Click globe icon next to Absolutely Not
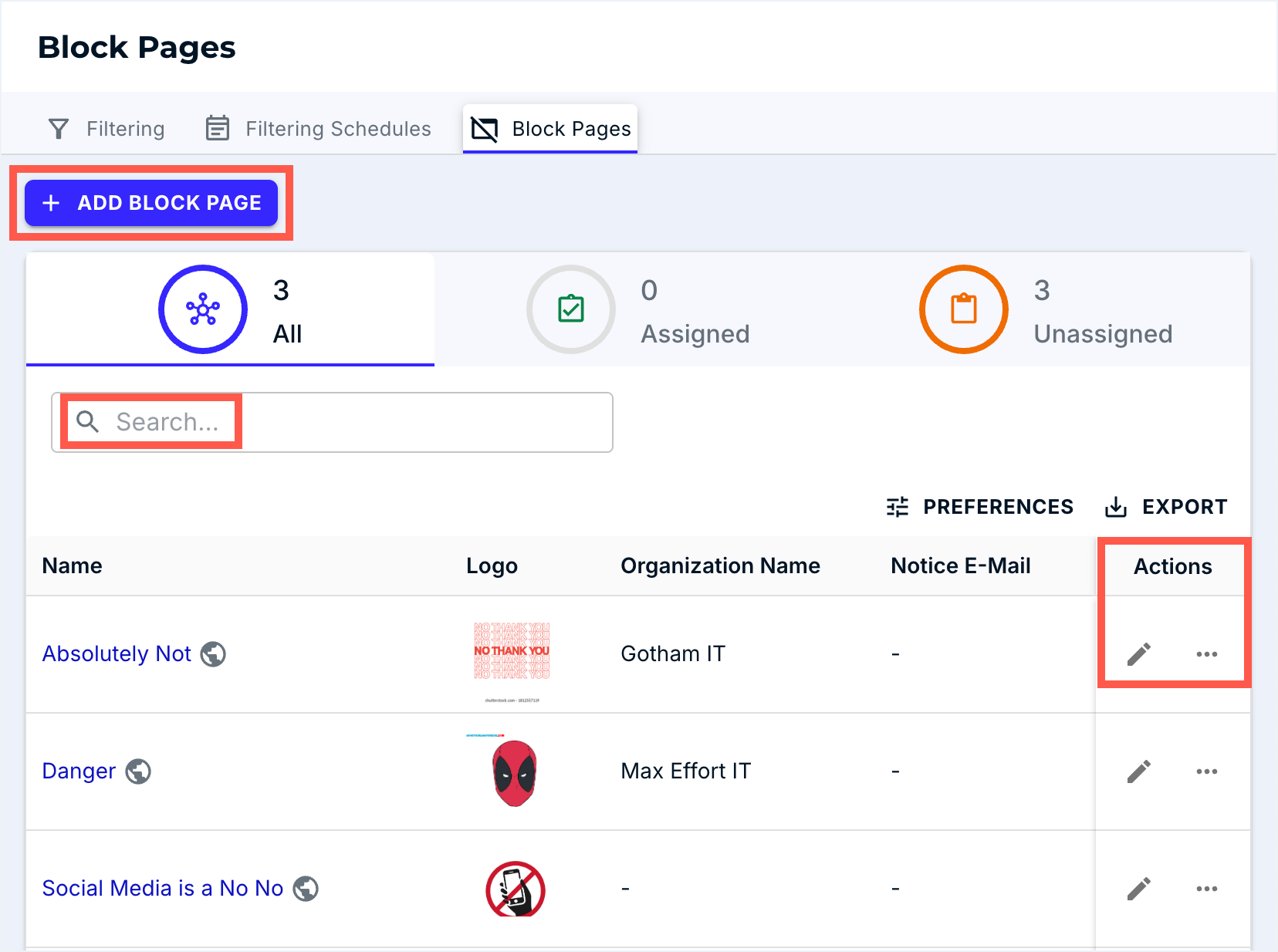This screenshot has width=1278, height=952. tap(213, 654)
